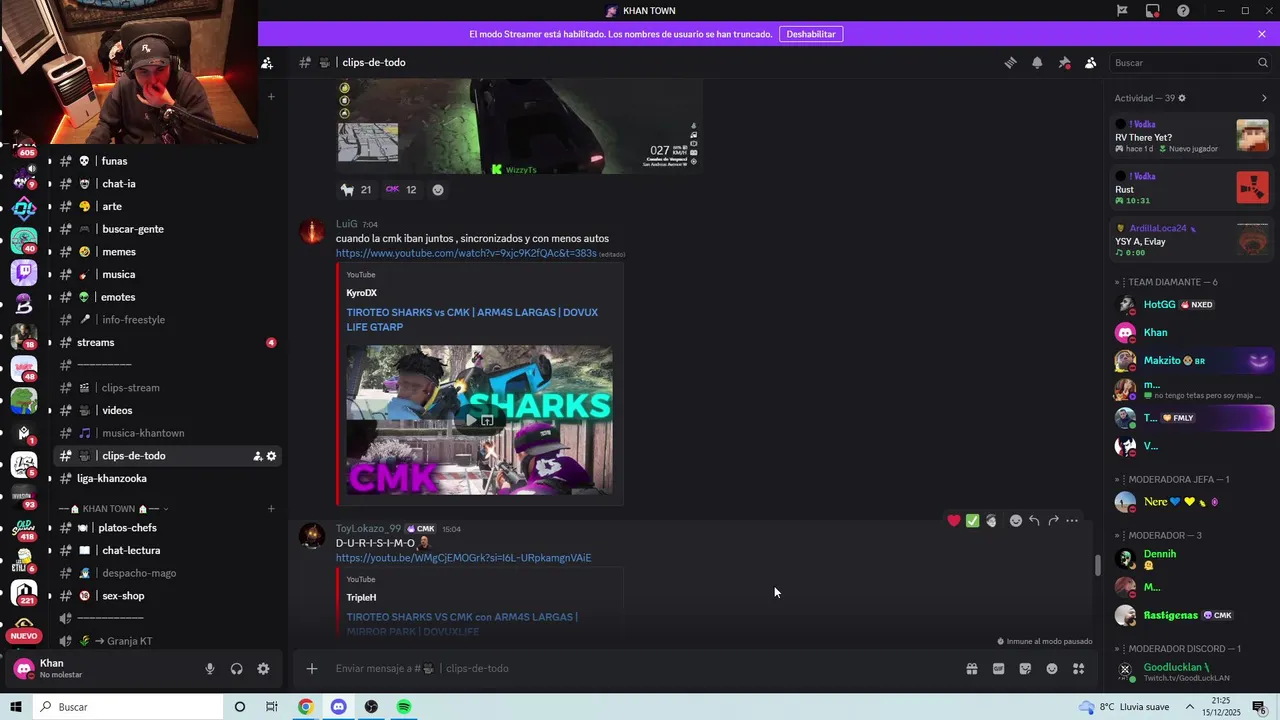The height and width of the screenshot is (720, 1280).
Task: Mute the microphone in user panel
Action: coord(210,669)
